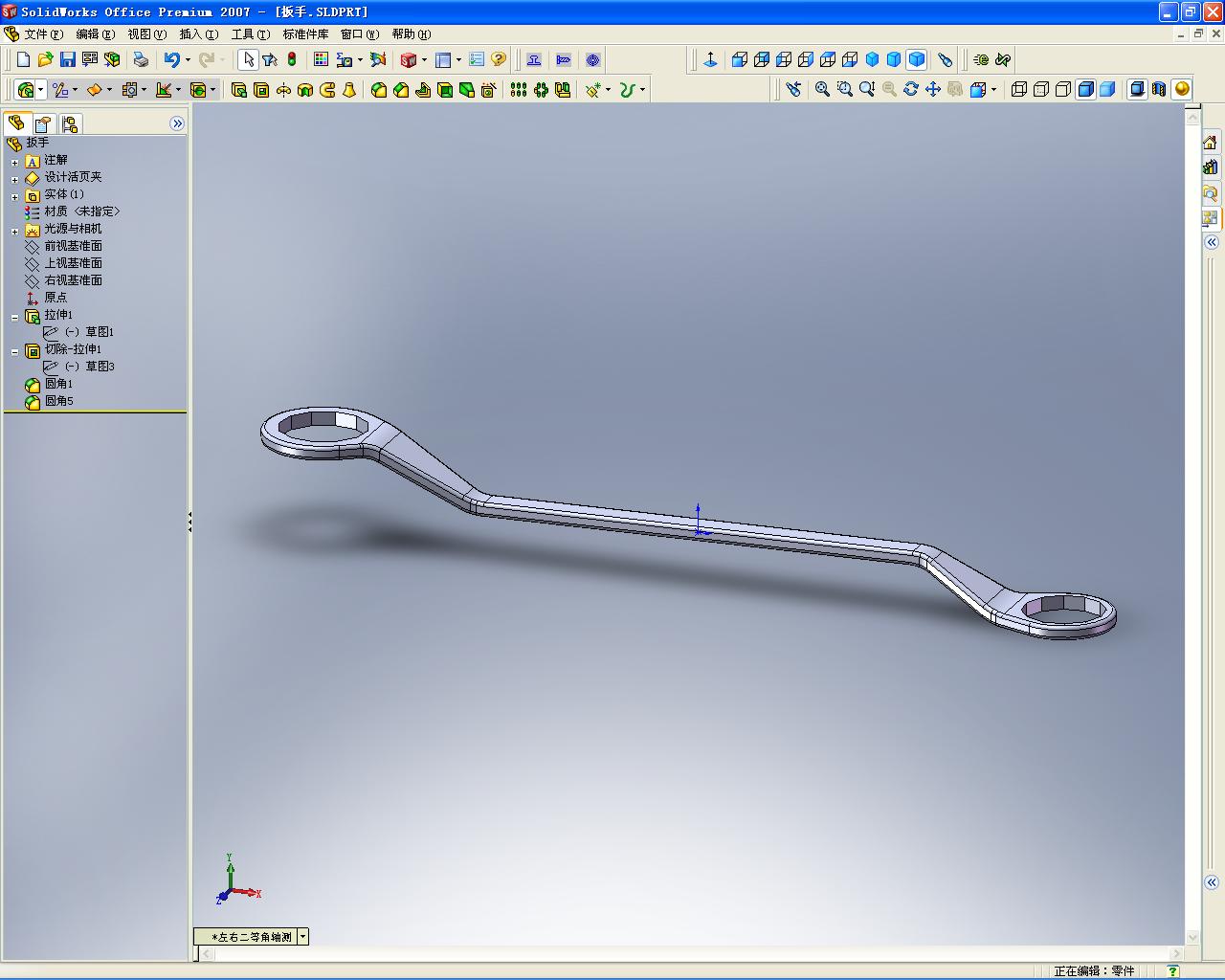The height and width of the screenshot is (980, 1225).
Task: Select the Shell feature tool
Action: (x=445, y=90)
